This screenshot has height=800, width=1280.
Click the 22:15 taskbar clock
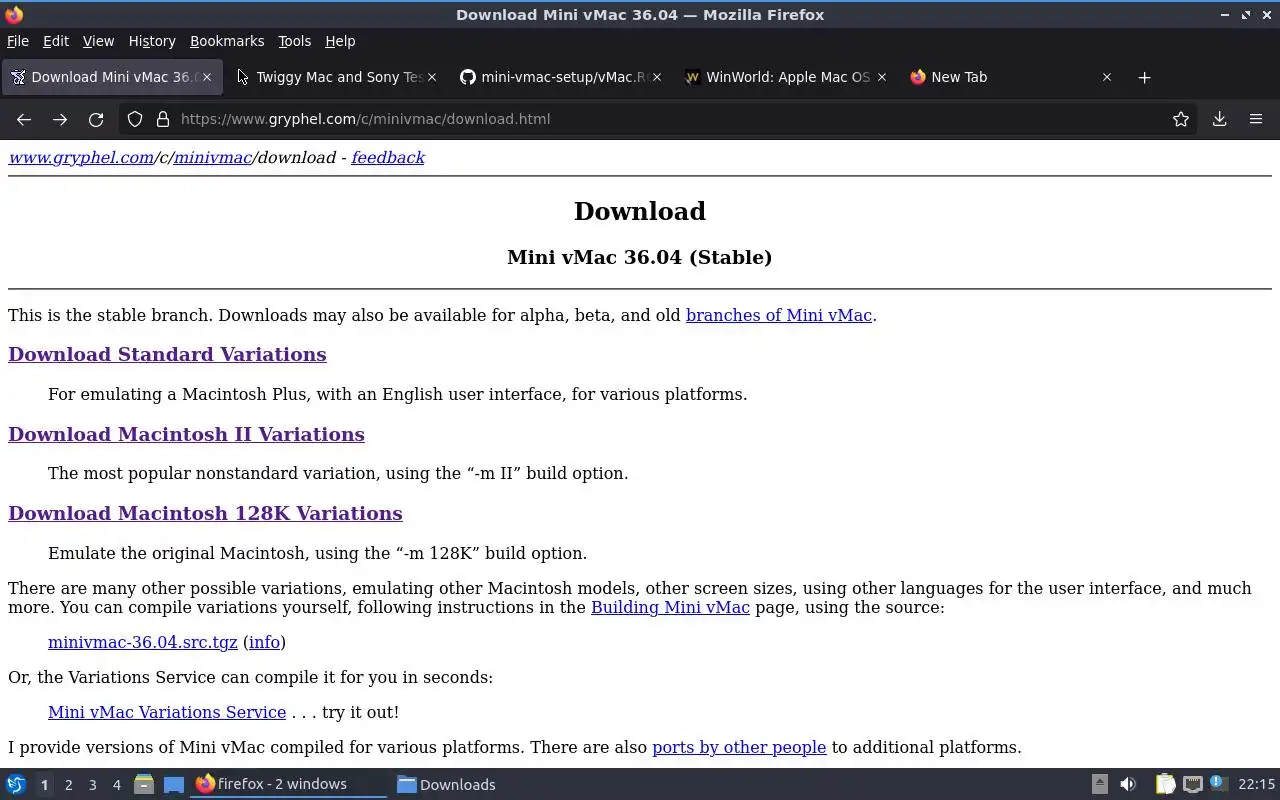pyautogui.click(x=1256, y=784)
